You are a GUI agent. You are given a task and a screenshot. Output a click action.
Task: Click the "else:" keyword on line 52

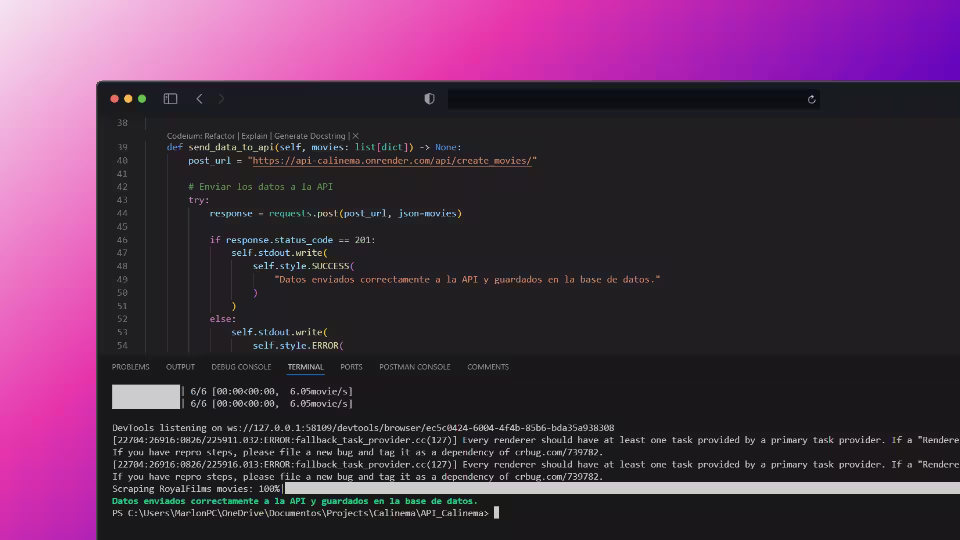(x=223, y=319)
